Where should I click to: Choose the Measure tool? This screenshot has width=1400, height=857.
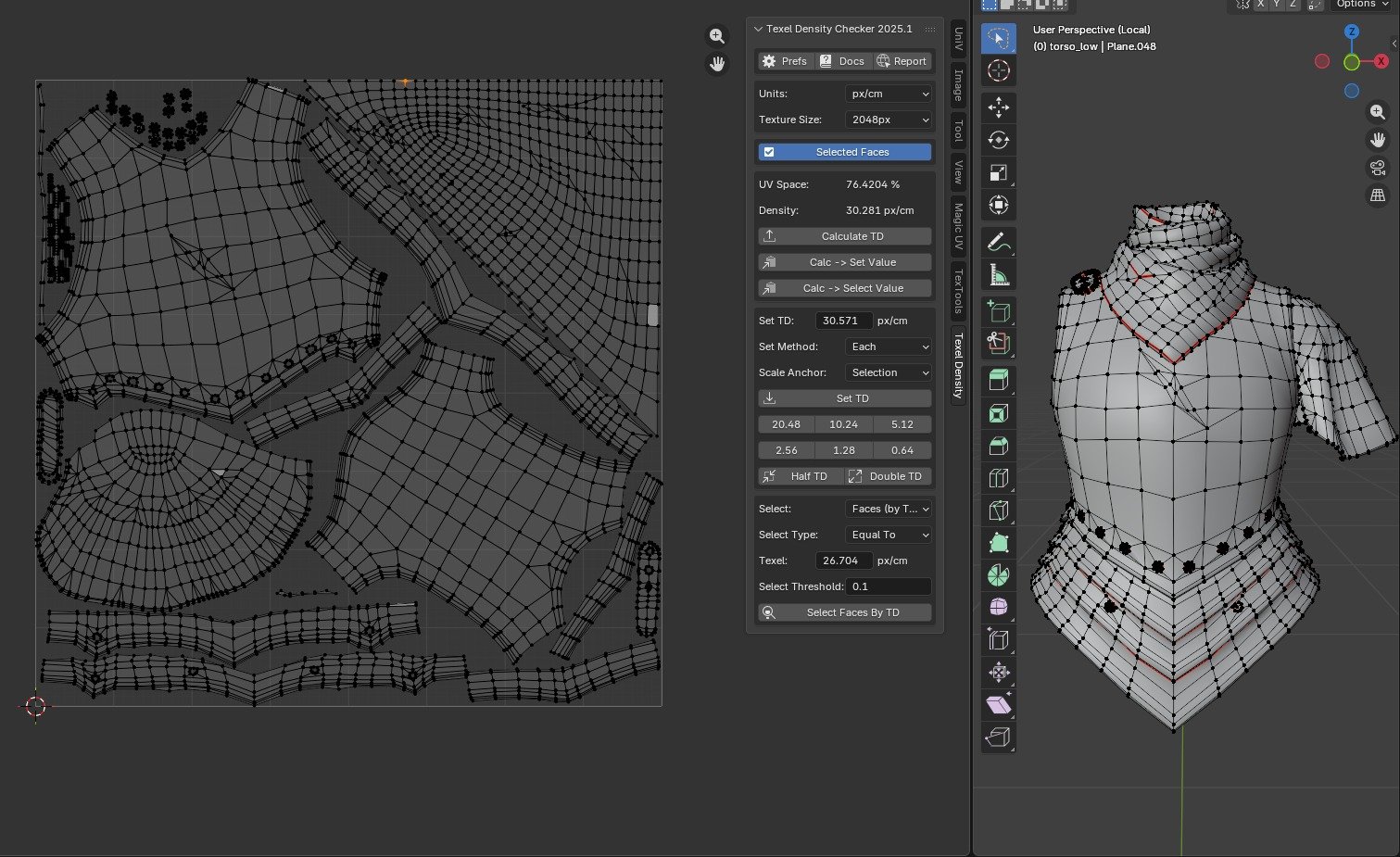[998, 275]
